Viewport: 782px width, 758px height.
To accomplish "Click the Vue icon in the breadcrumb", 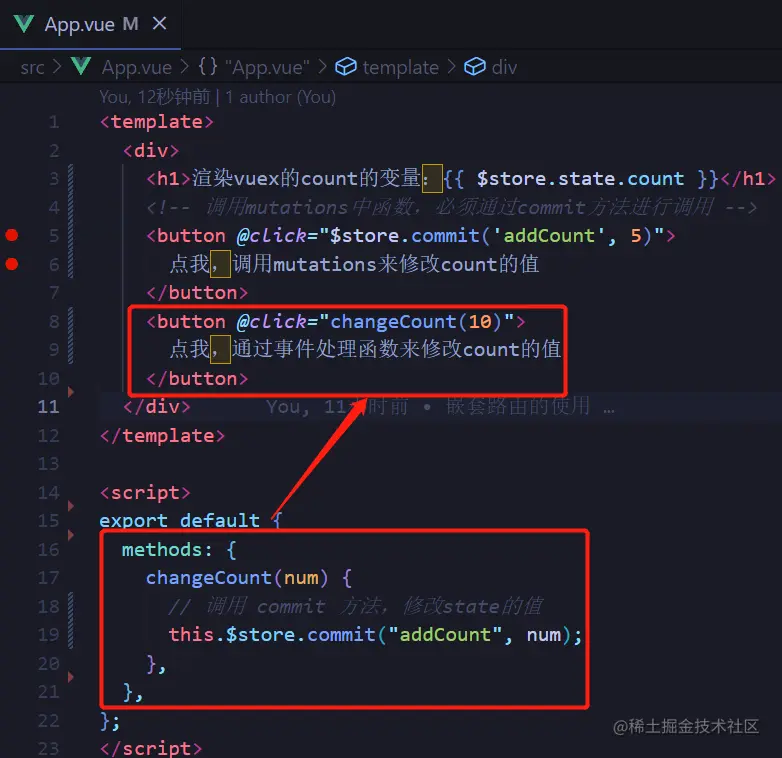I will tap(81, 66).
